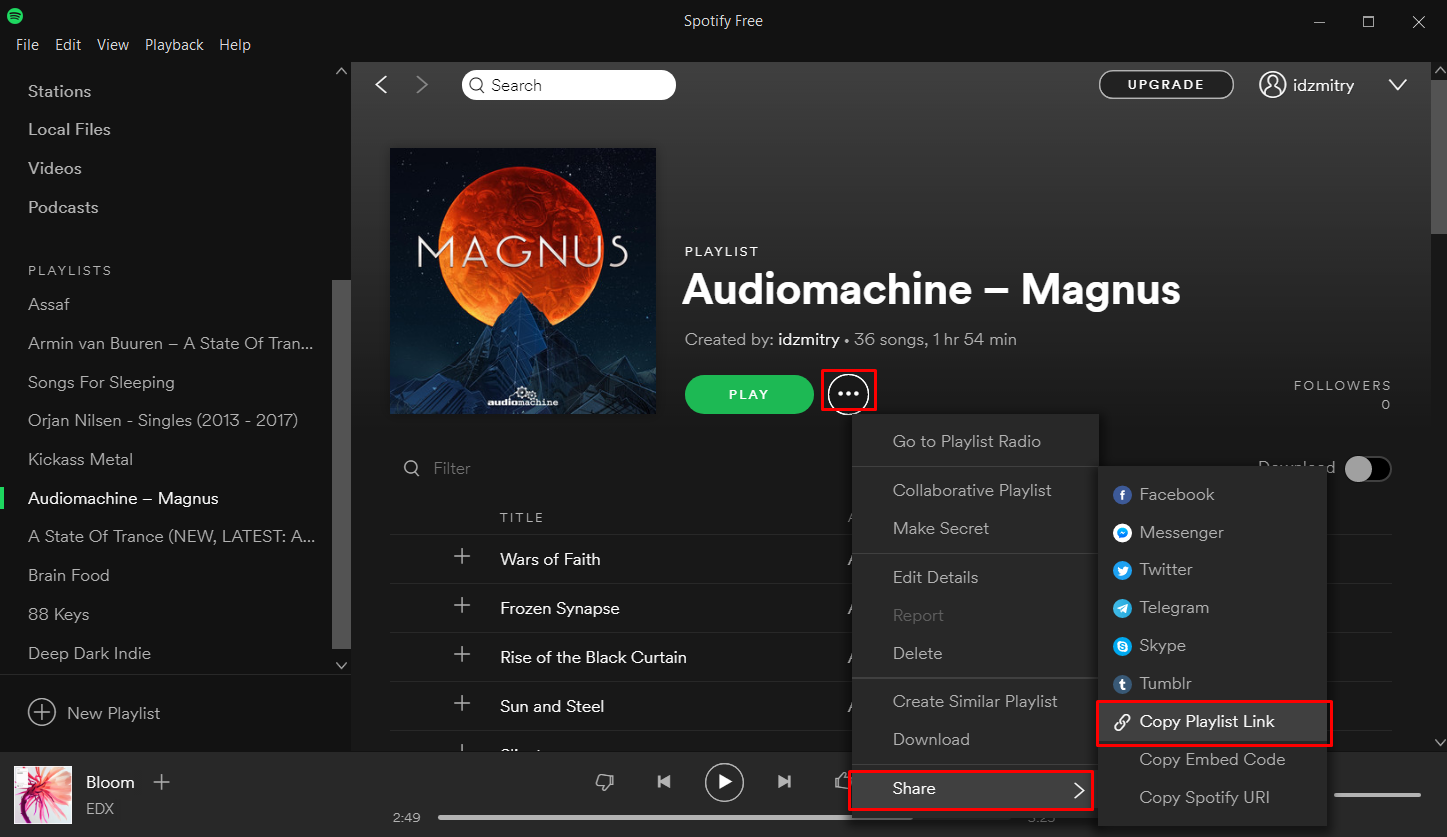Add Sun and Steel with plus icon

[x=462, y=704]
